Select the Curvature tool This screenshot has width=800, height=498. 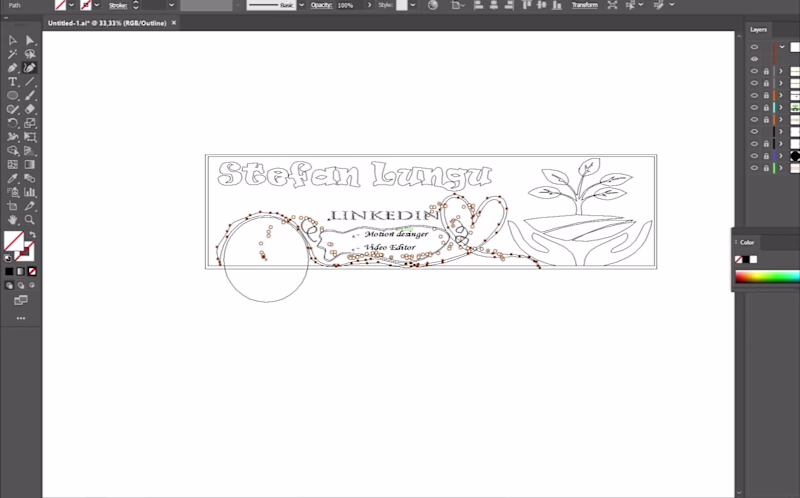click(30, 68)
